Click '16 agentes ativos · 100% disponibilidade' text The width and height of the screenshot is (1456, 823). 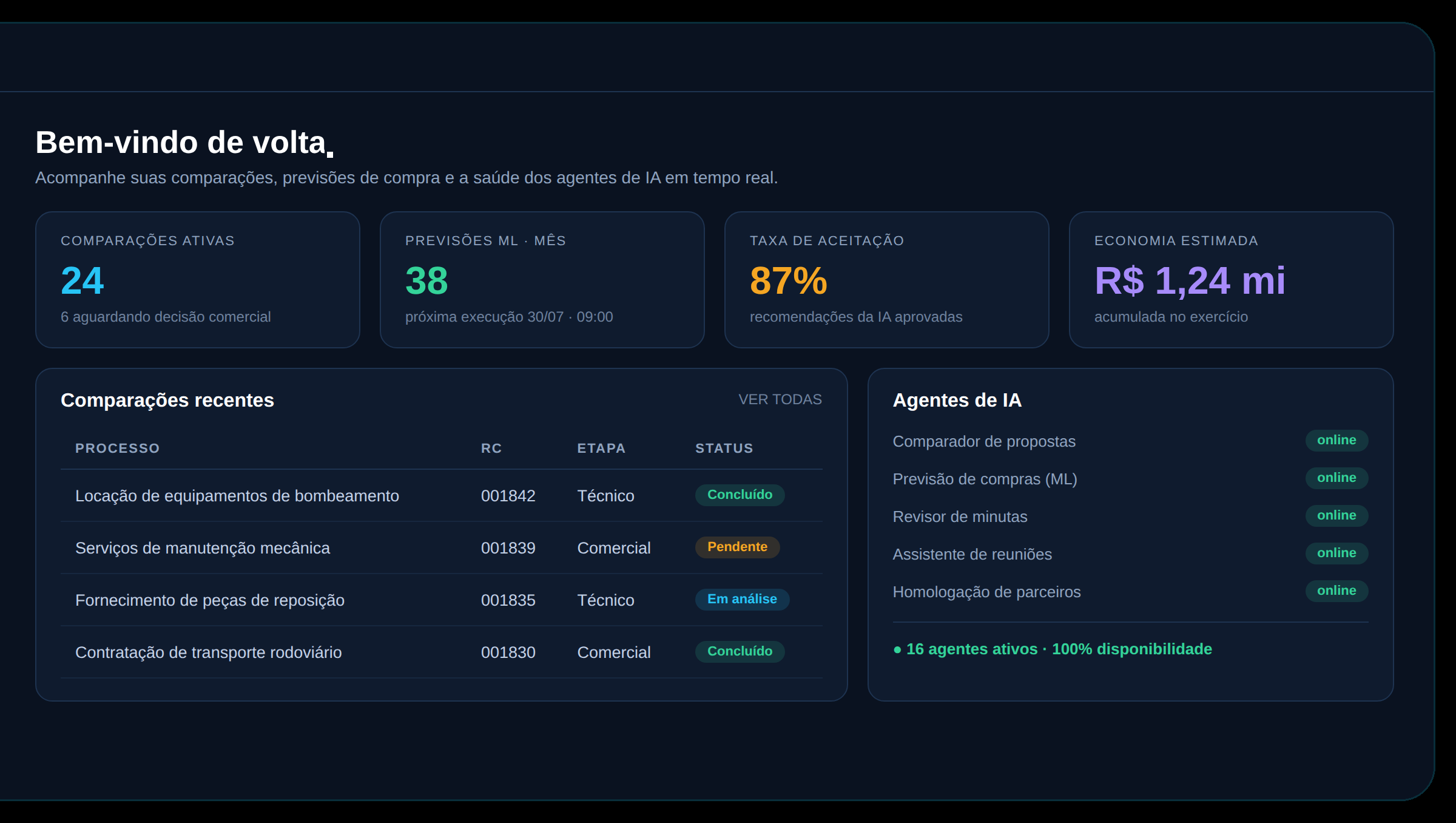tap(1053, 649)
